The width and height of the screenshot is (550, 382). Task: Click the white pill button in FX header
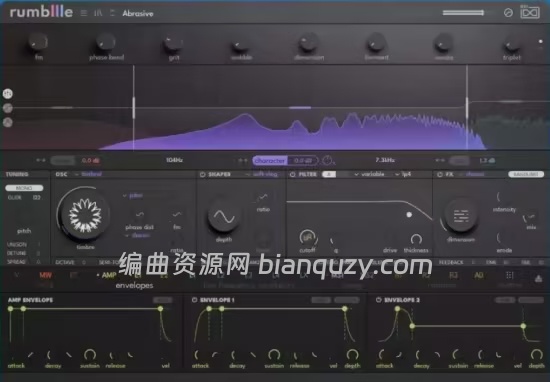526,174
